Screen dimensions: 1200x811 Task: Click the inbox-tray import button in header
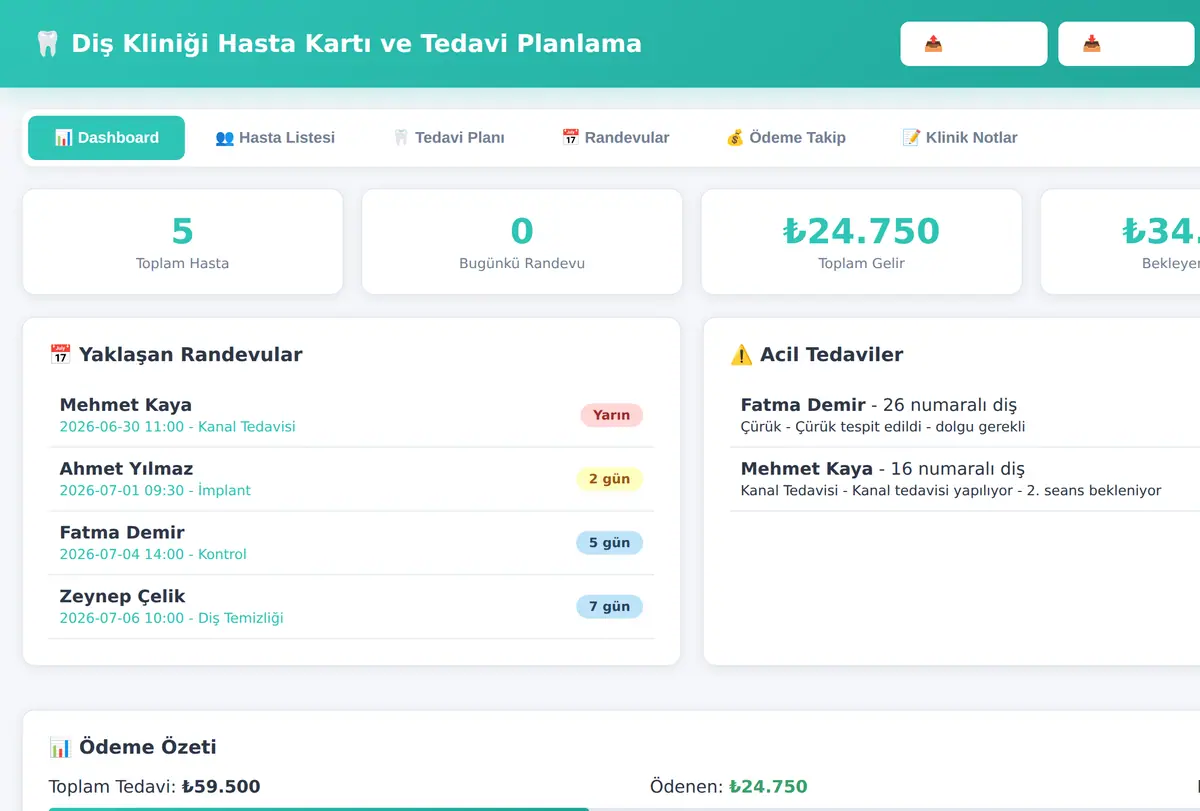(x=1126, y=44)
